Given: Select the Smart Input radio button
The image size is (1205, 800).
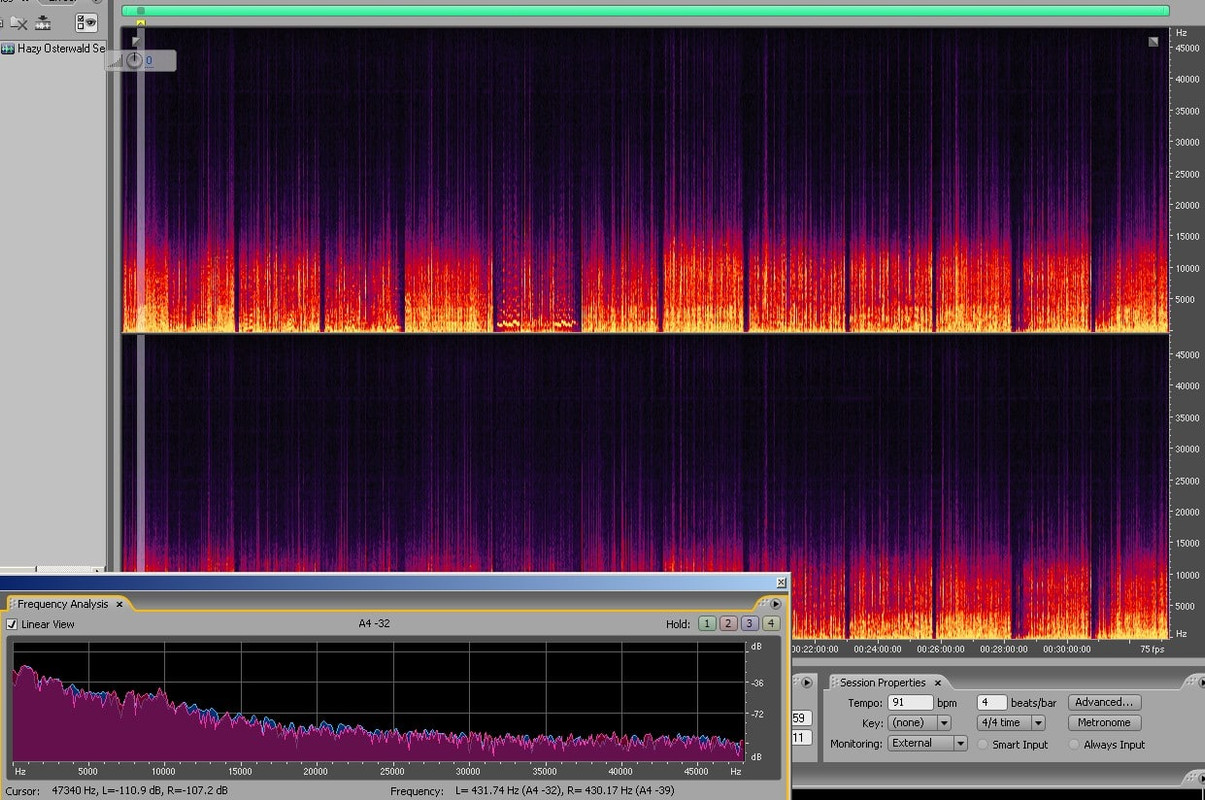Looking at the screenshot, I should (983, 745).
